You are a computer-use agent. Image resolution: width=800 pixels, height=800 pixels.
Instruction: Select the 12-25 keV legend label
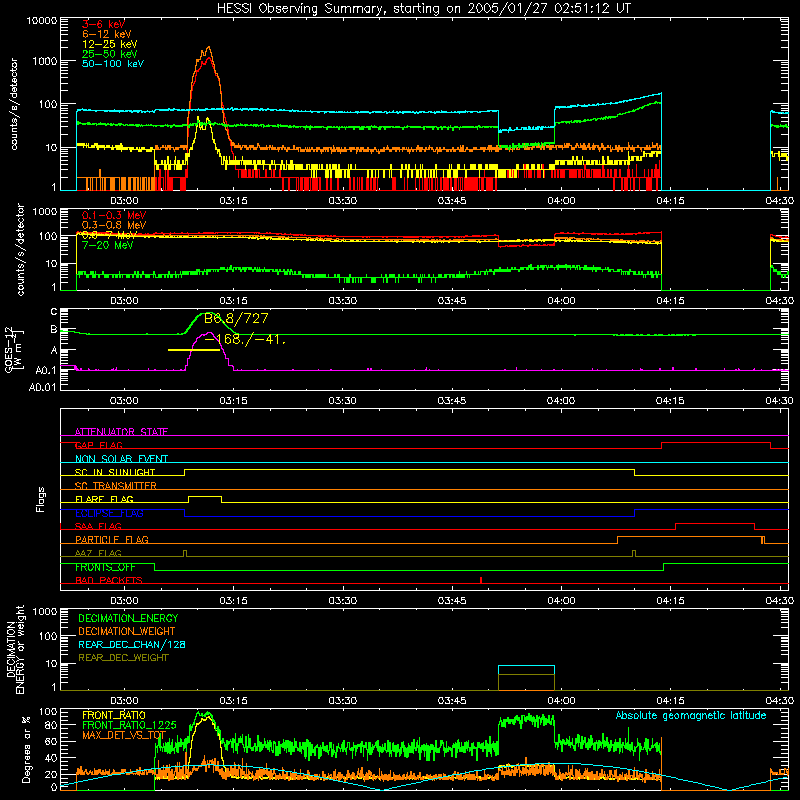(x=109, y=44)
